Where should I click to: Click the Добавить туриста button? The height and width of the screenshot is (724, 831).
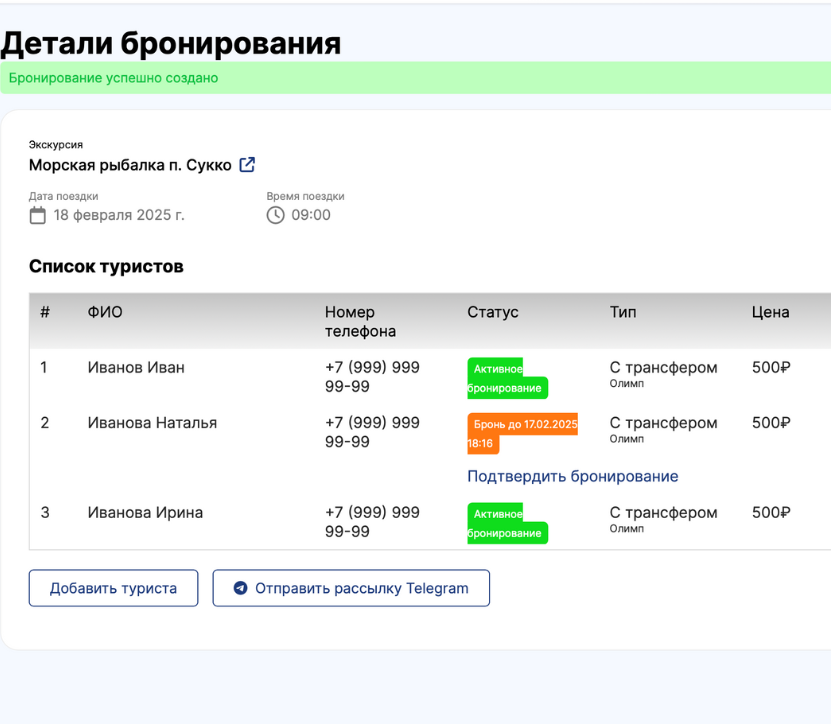tap(113, 588)
